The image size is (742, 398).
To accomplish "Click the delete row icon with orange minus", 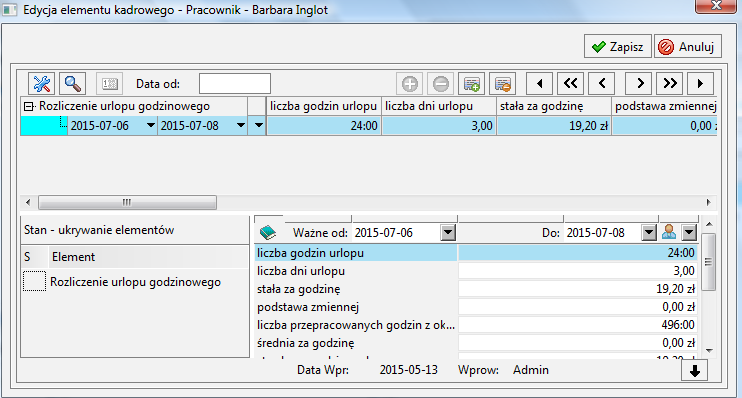I will point(503,84).
